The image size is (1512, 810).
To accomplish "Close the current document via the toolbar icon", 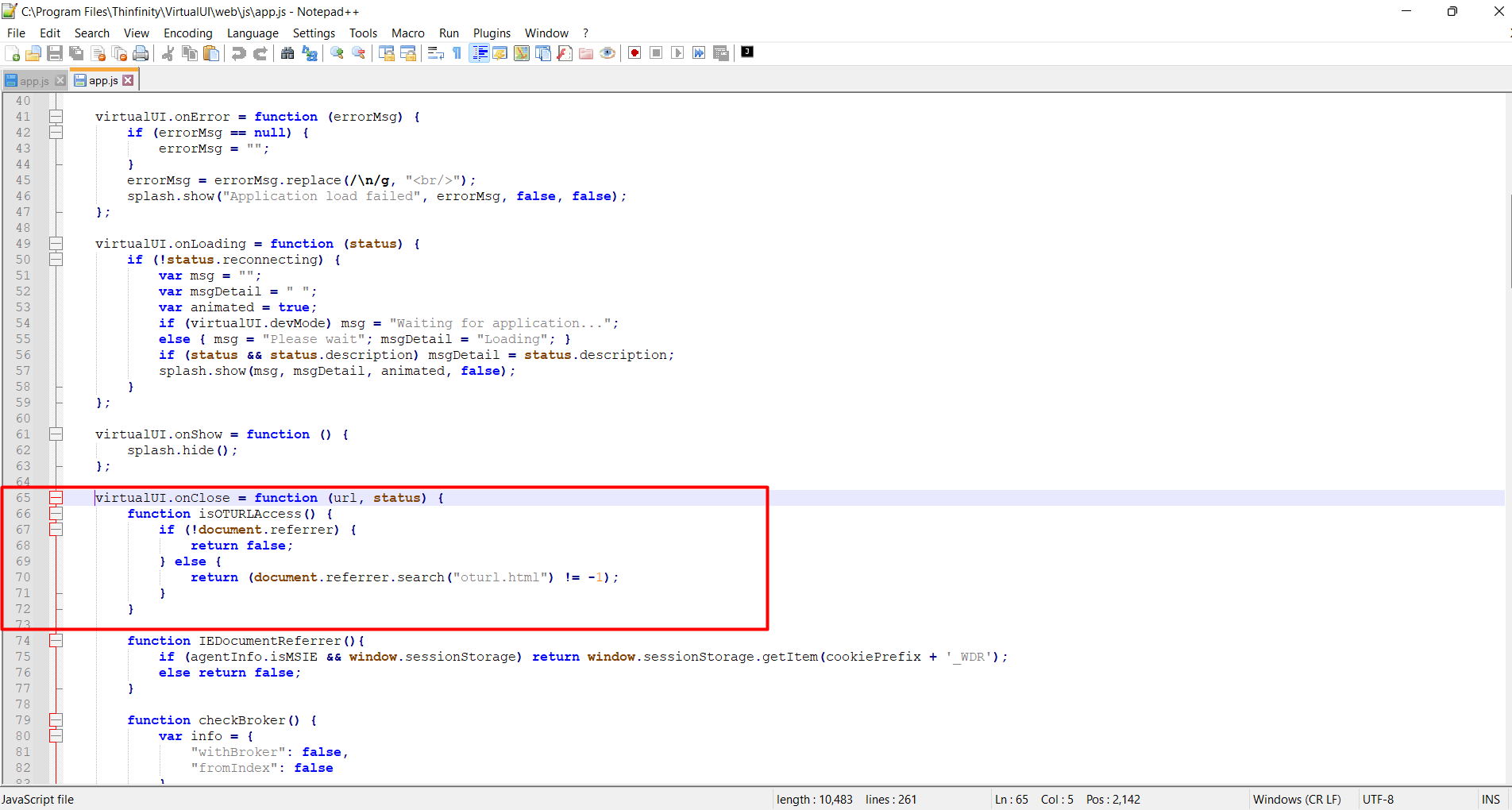I will coord(98,53).
